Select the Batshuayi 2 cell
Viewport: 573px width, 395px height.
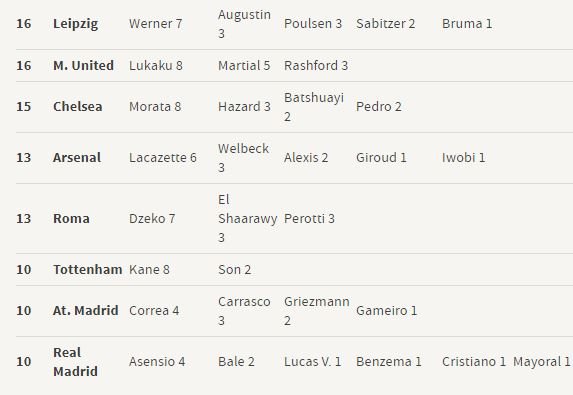pyautogui.click(x=314, y=107)
